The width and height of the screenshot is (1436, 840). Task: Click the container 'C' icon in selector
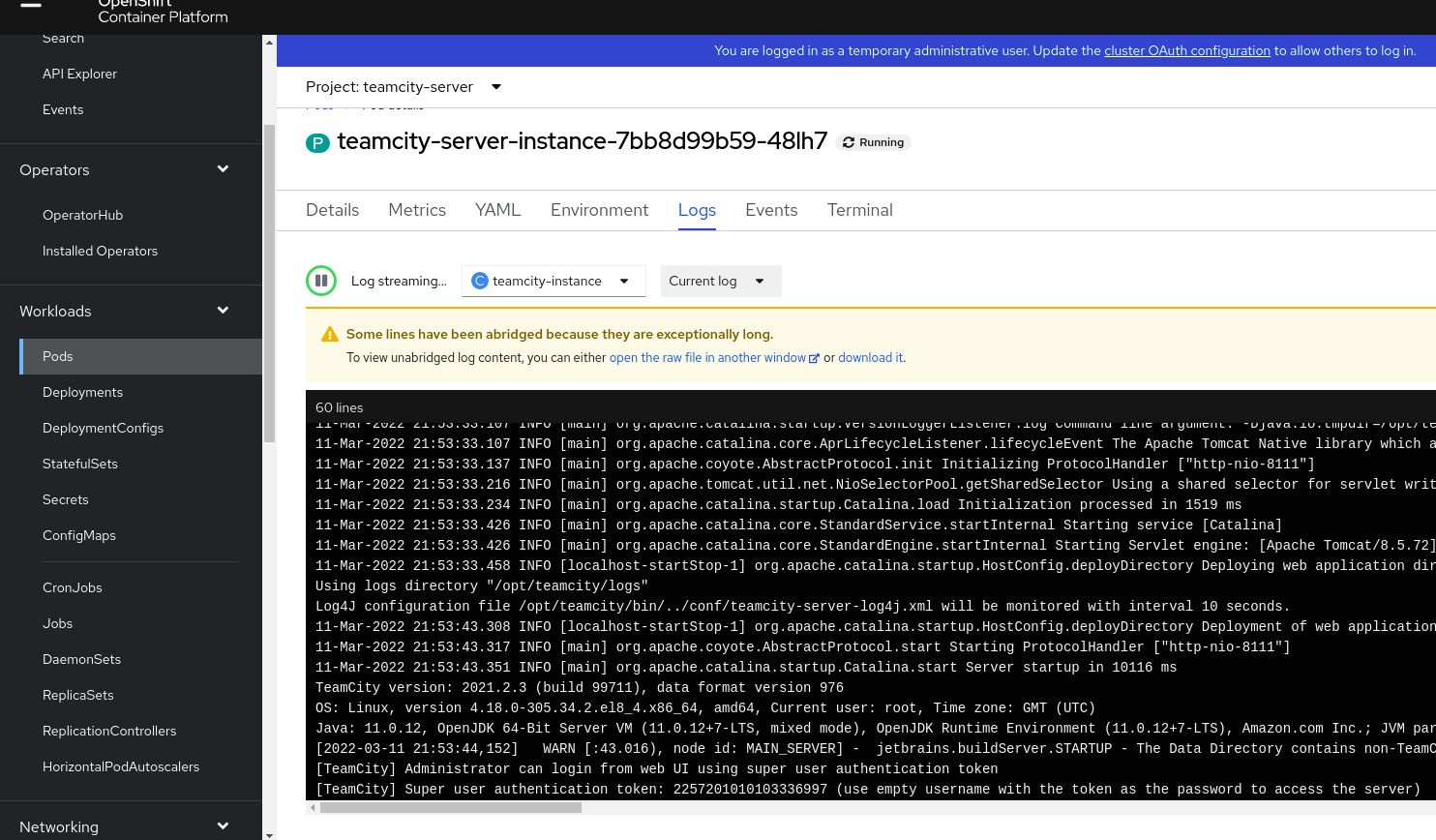(480, 281)
